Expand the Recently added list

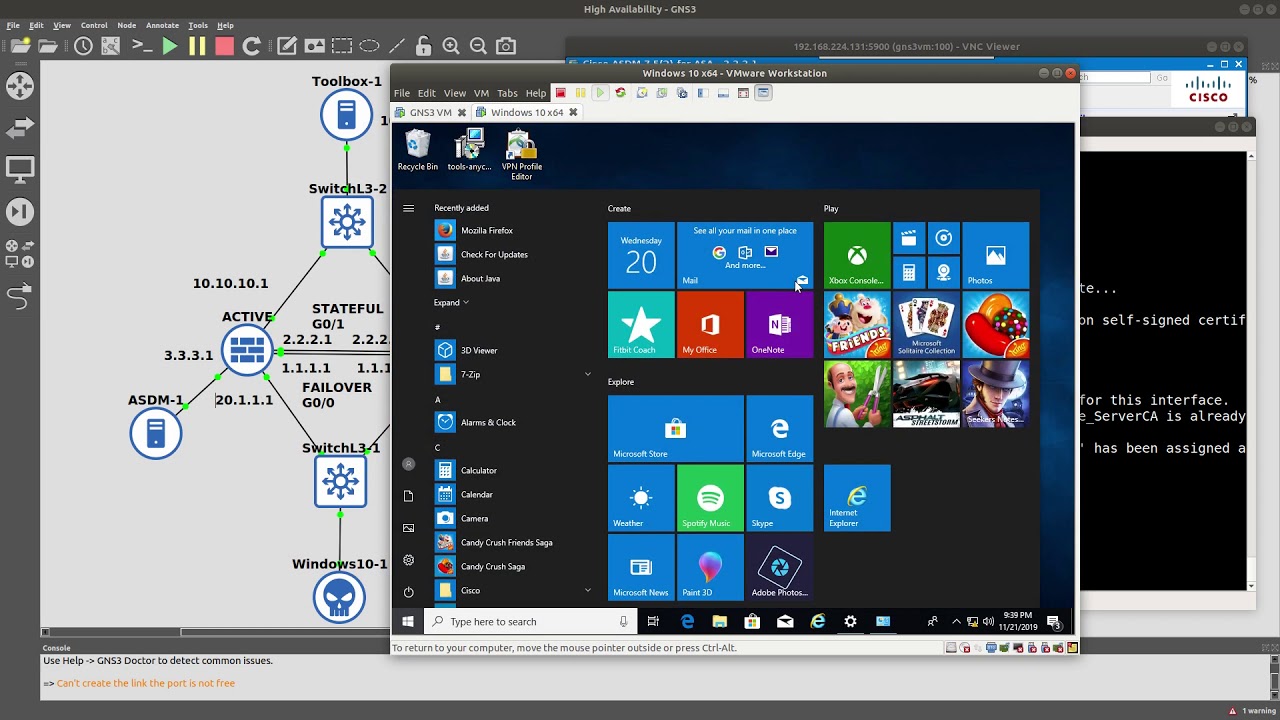451,302
